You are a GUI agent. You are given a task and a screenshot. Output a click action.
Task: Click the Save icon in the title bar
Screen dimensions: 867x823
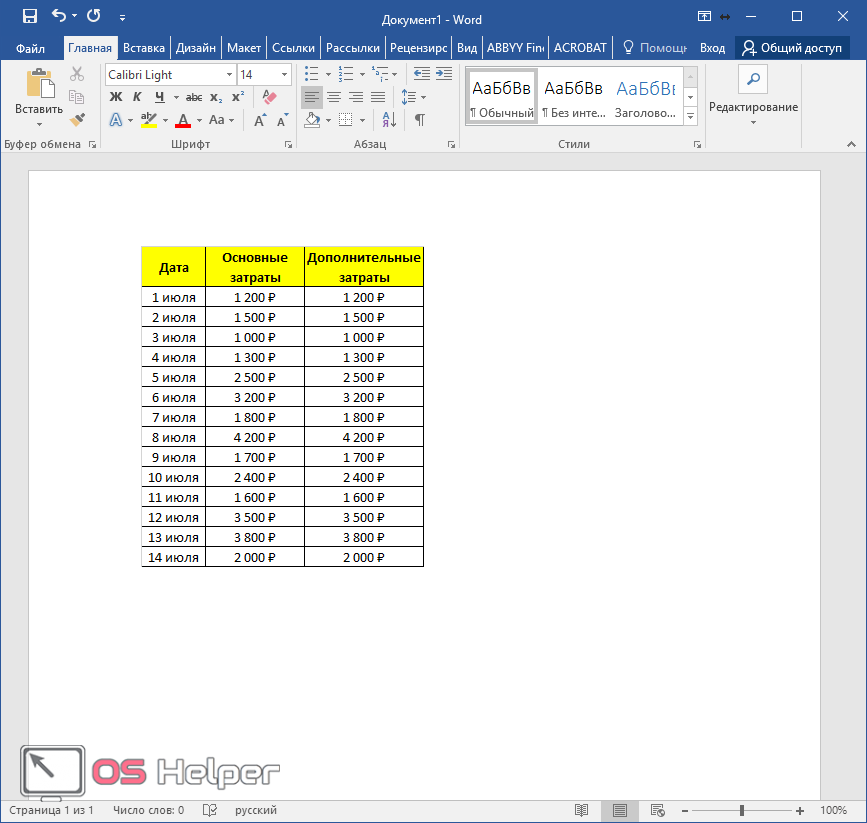(30, 16)
